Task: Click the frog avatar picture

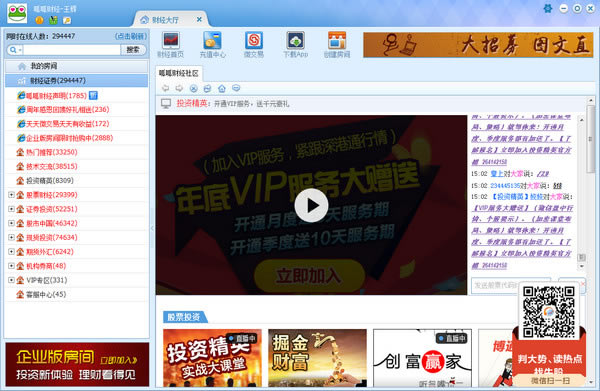Action: (x=17, y=13)
